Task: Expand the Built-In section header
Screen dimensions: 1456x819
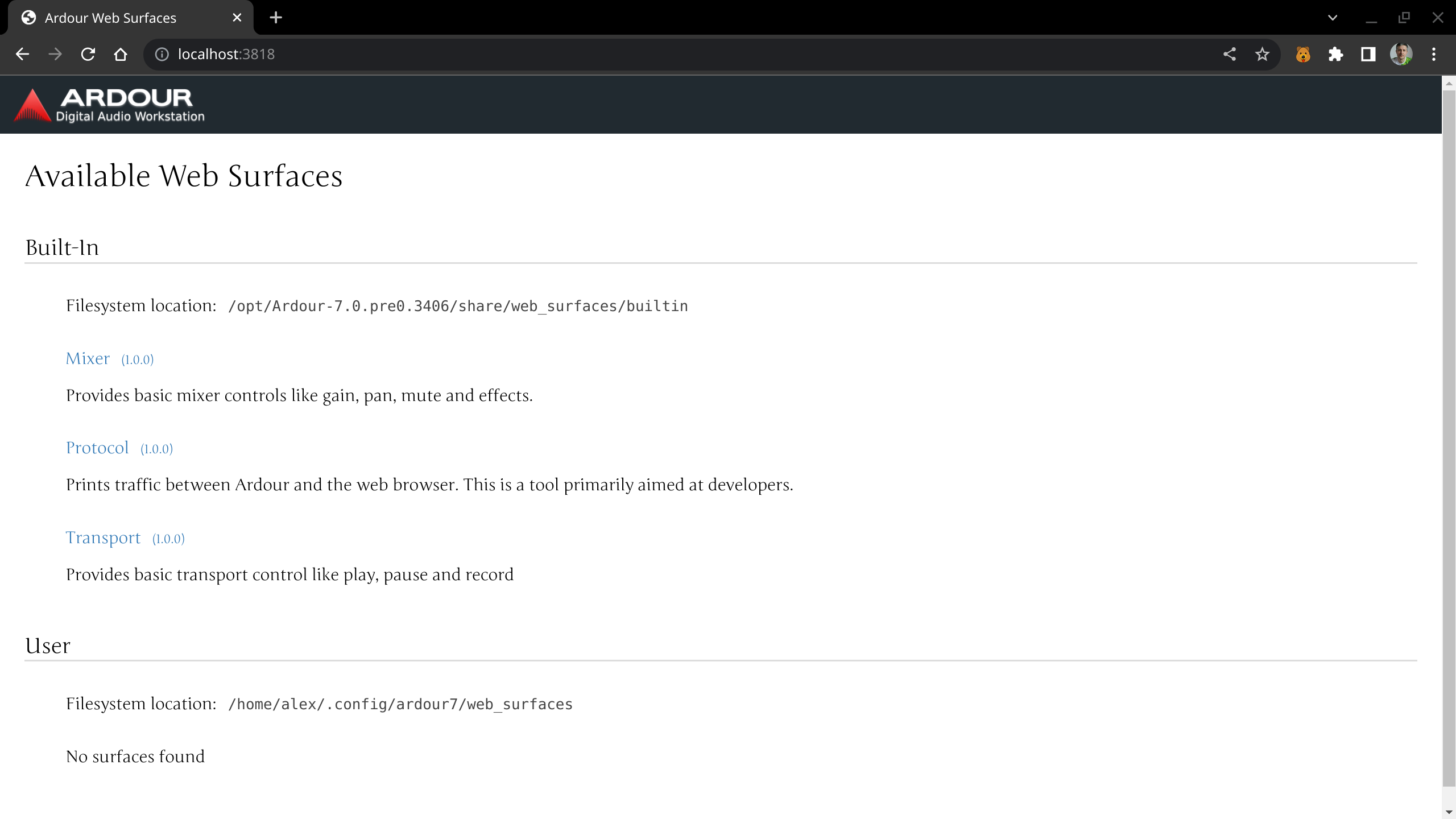Action: 61,247
